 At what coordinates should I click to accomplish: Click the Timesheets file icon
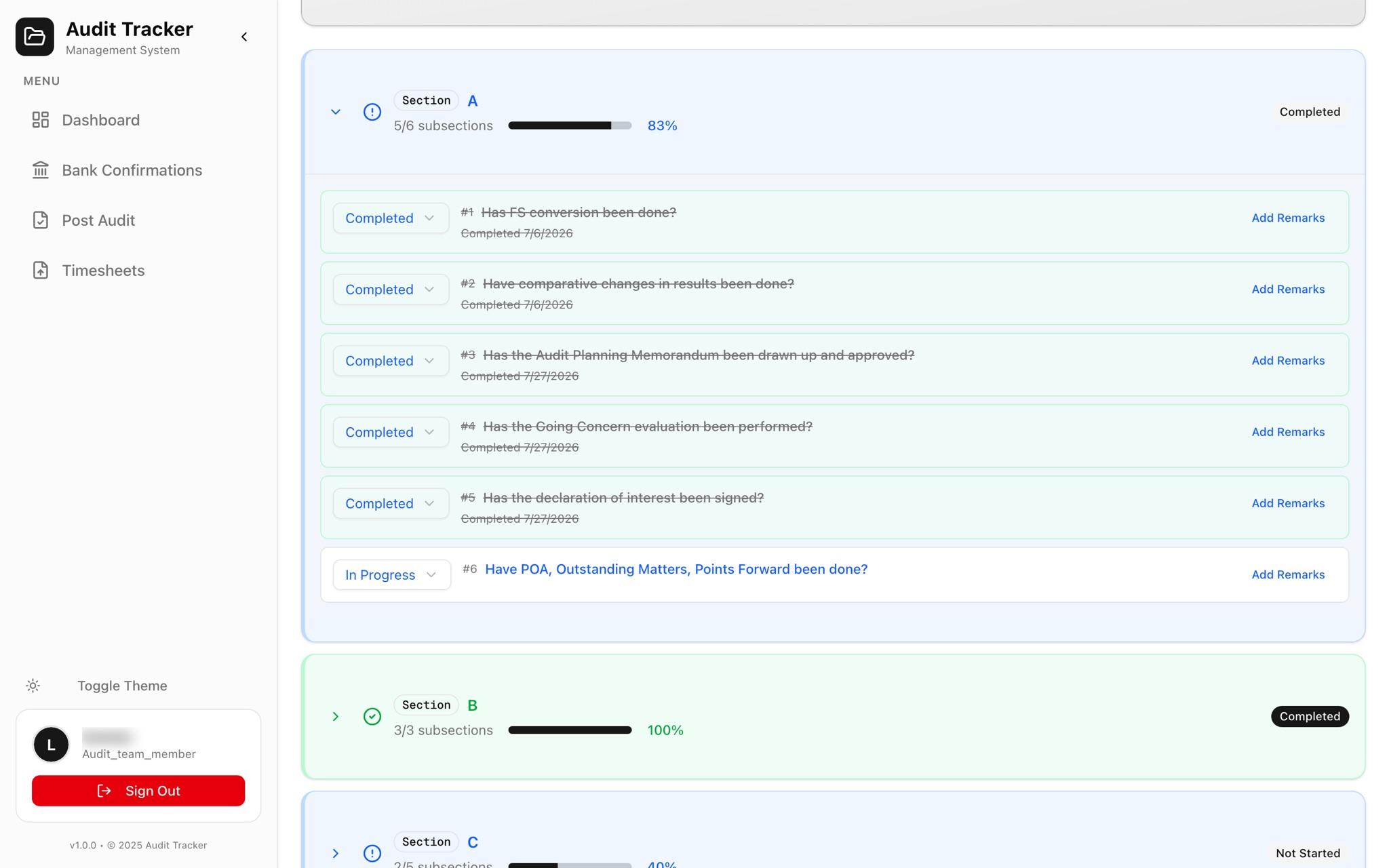pos(41,271)
